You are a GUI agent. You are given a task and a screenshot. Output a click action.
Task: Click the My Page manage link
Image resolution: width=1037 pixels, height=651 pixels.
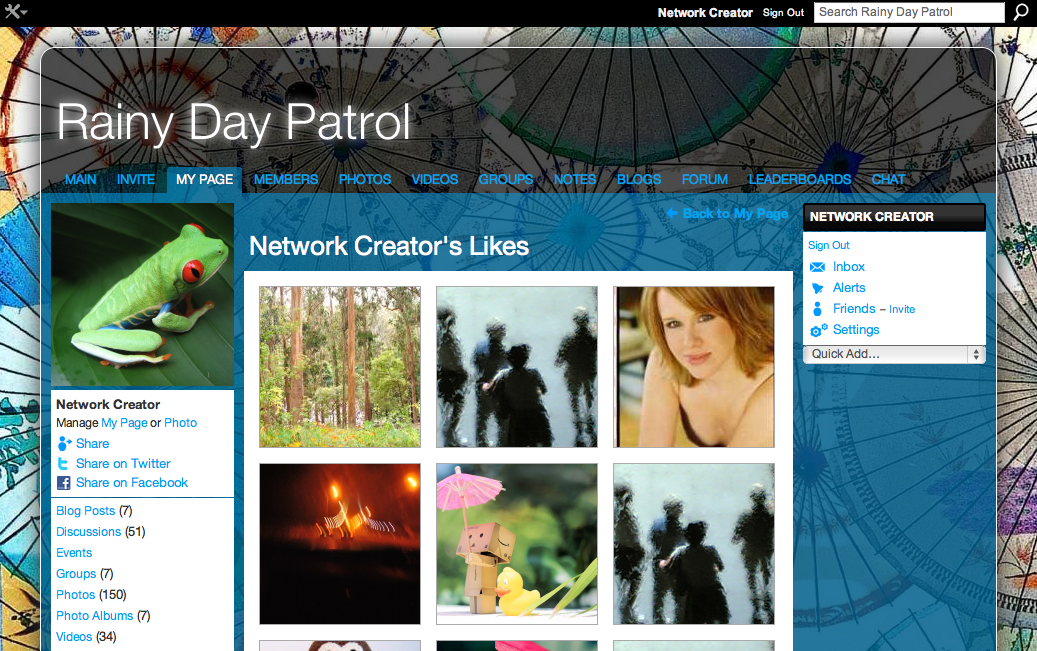124,423
